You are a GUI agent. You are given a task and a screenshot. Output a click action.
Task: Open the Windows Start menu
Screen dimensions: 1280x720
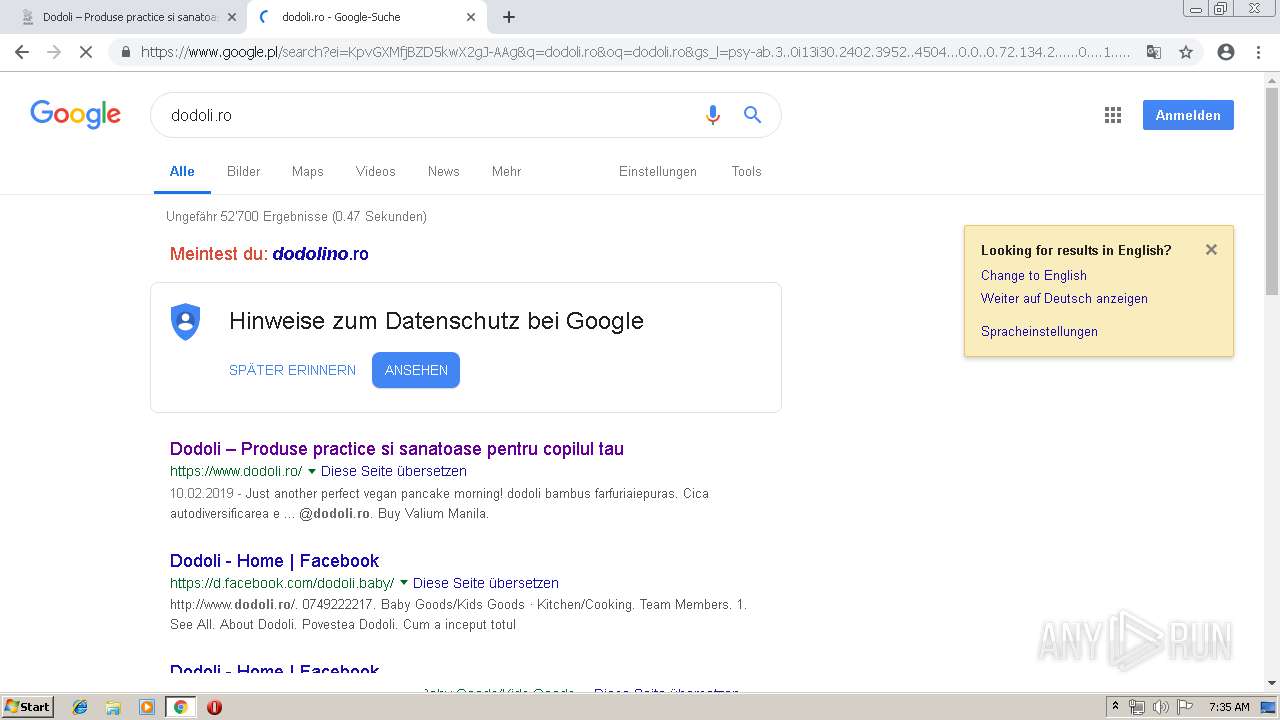[27, 707]
